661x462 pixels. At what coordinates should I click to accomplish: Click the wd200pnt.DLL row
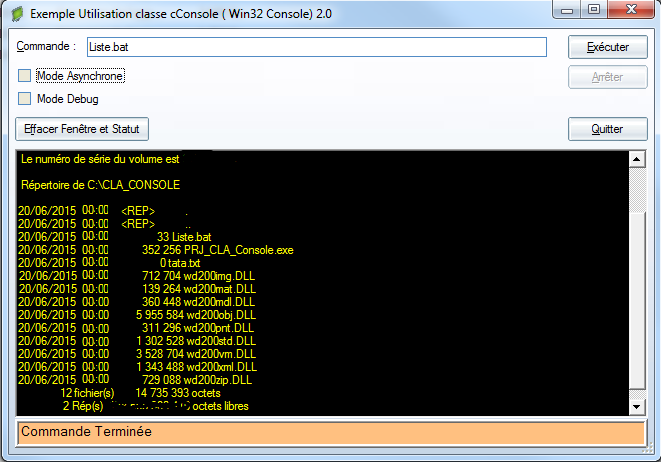point(136,328)
